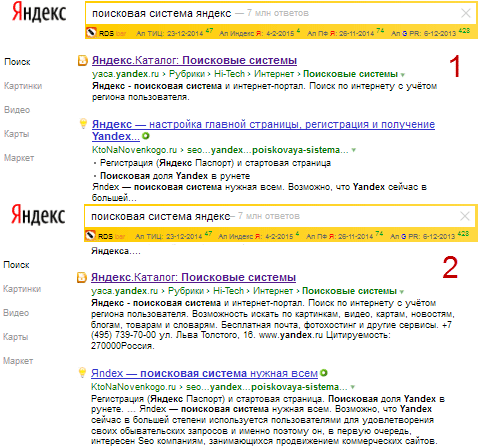Clear the search query in lower search box
This screenshot has width=478, height=447.
(465, 216)
